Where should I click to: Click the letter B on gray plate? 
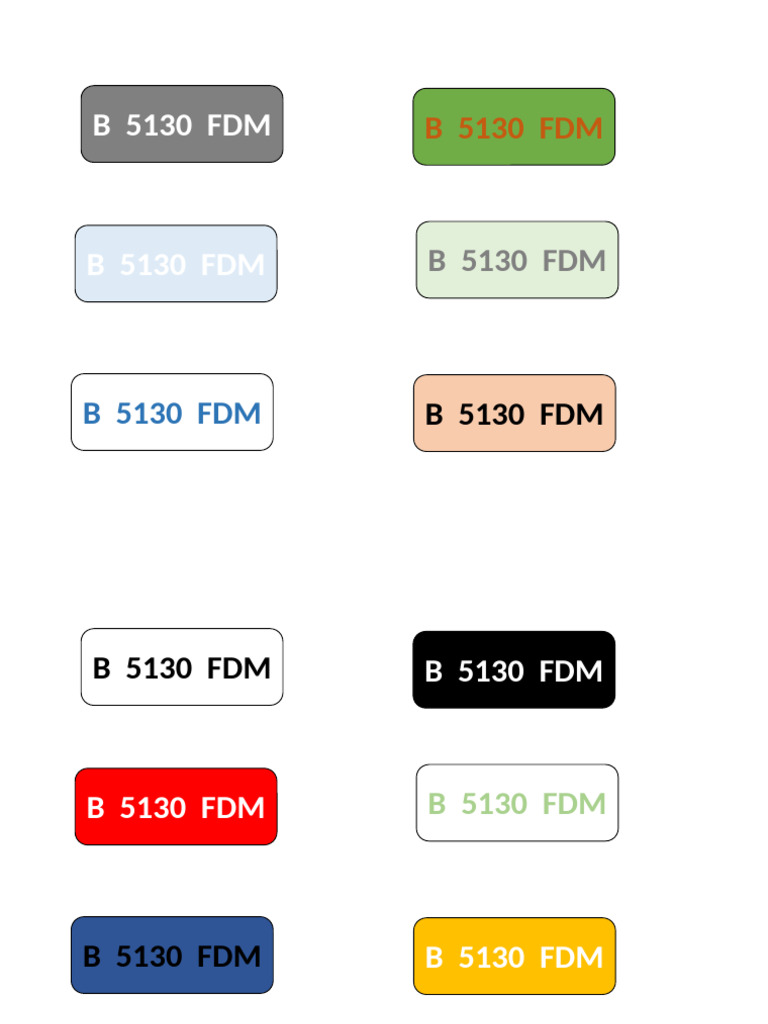point(101,125)
